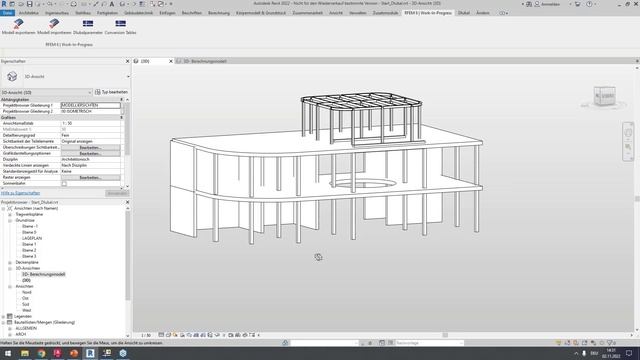Toggle Select pinned elements in status bar
Screen dimensions: 640x360
576,343
